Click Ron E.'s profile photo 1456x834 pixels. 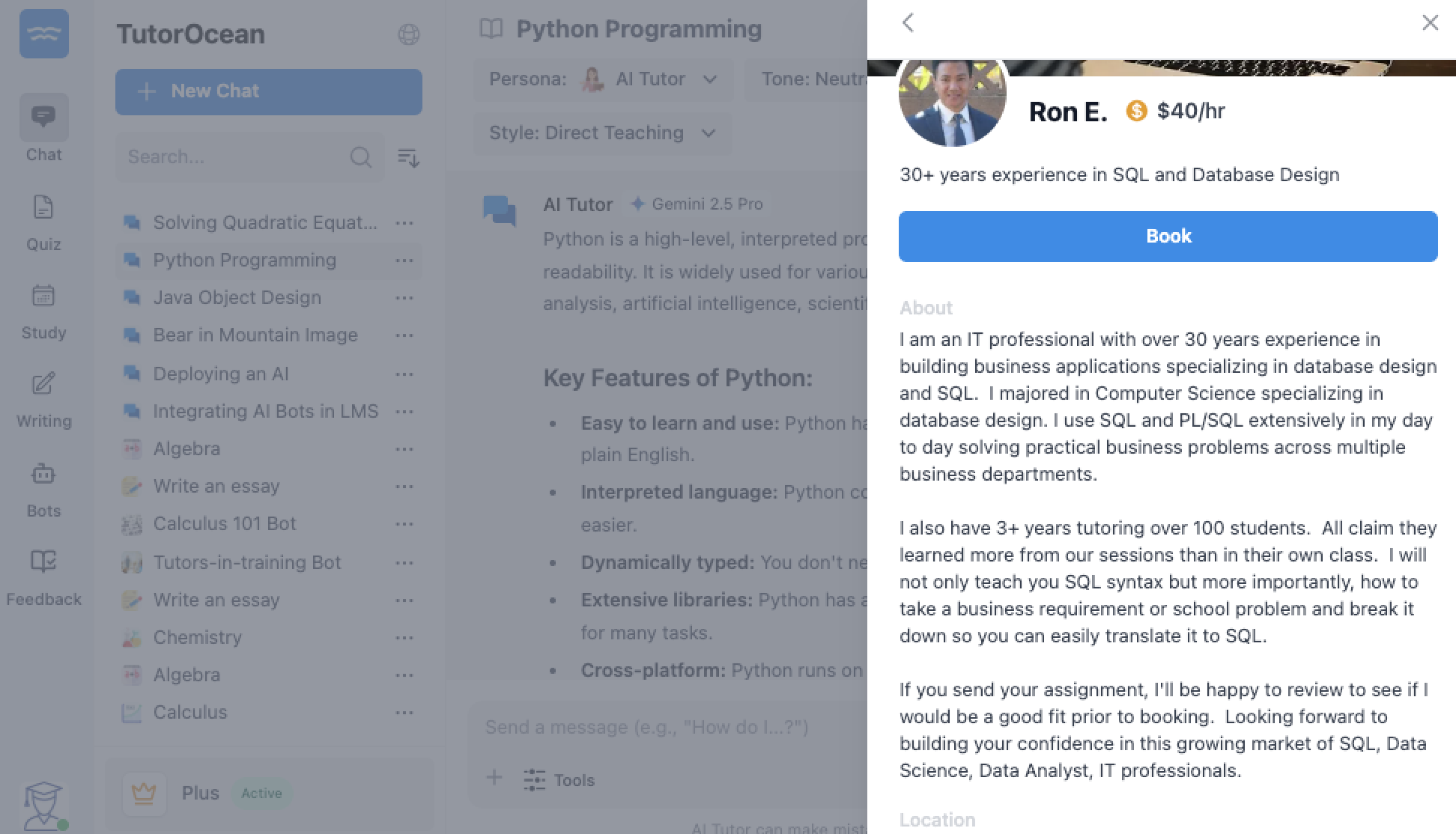952,101
